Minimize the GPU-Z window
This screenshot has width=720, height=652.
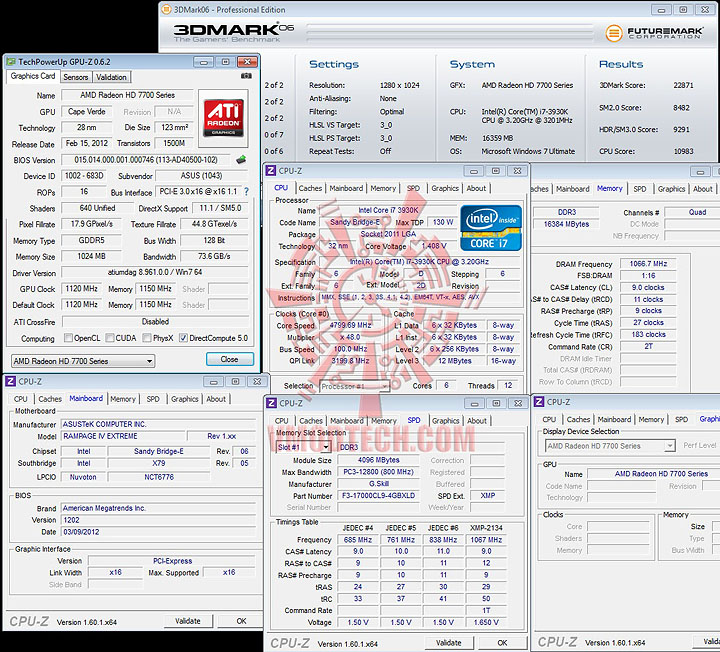pos(203,62)
